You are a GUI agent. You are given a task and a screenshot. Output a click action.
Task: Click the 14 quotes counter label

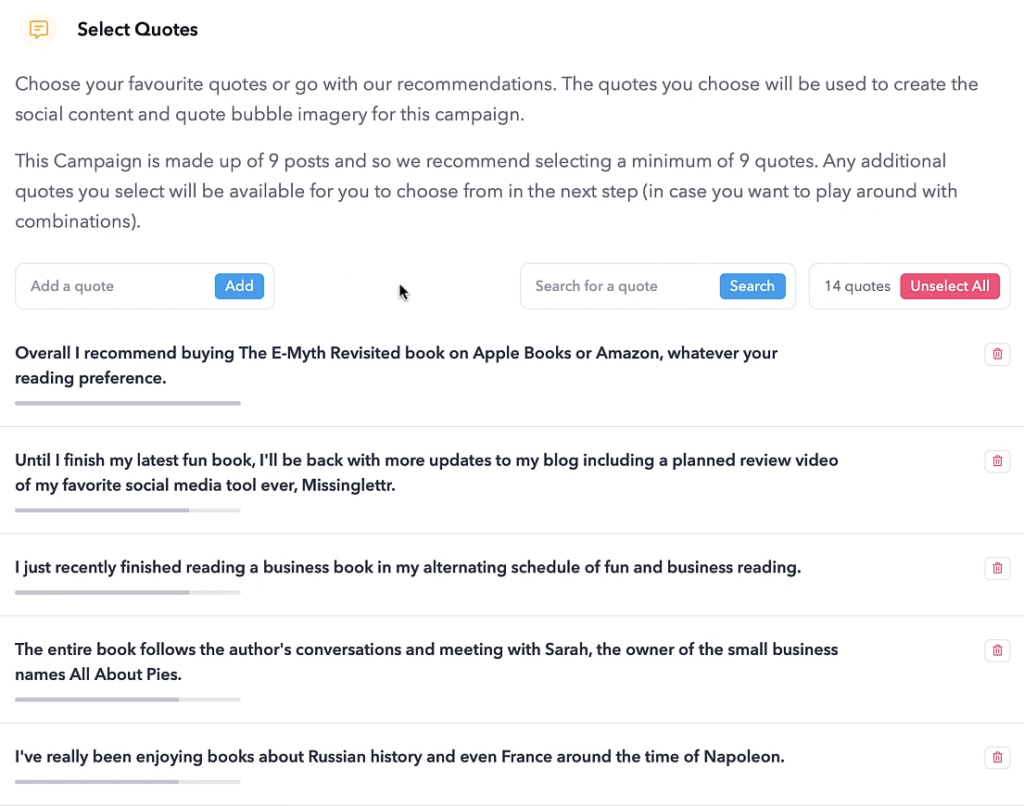point(857,286)
